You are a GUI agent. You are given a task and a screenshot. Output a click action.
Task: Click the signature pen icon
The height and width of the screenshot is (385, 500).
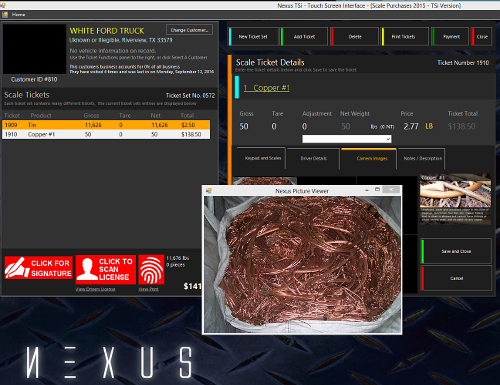tap(17, 268)
